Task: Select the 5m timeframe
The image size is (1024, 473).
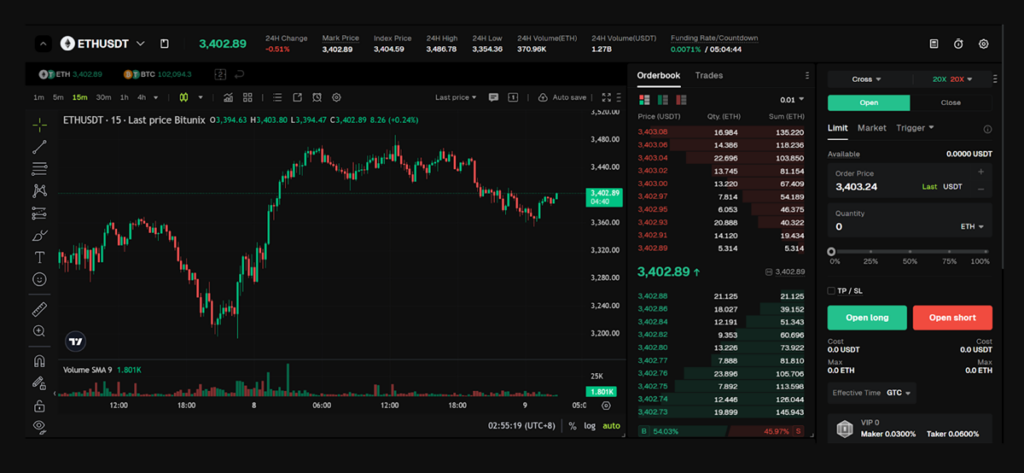Action: (58, 97)
